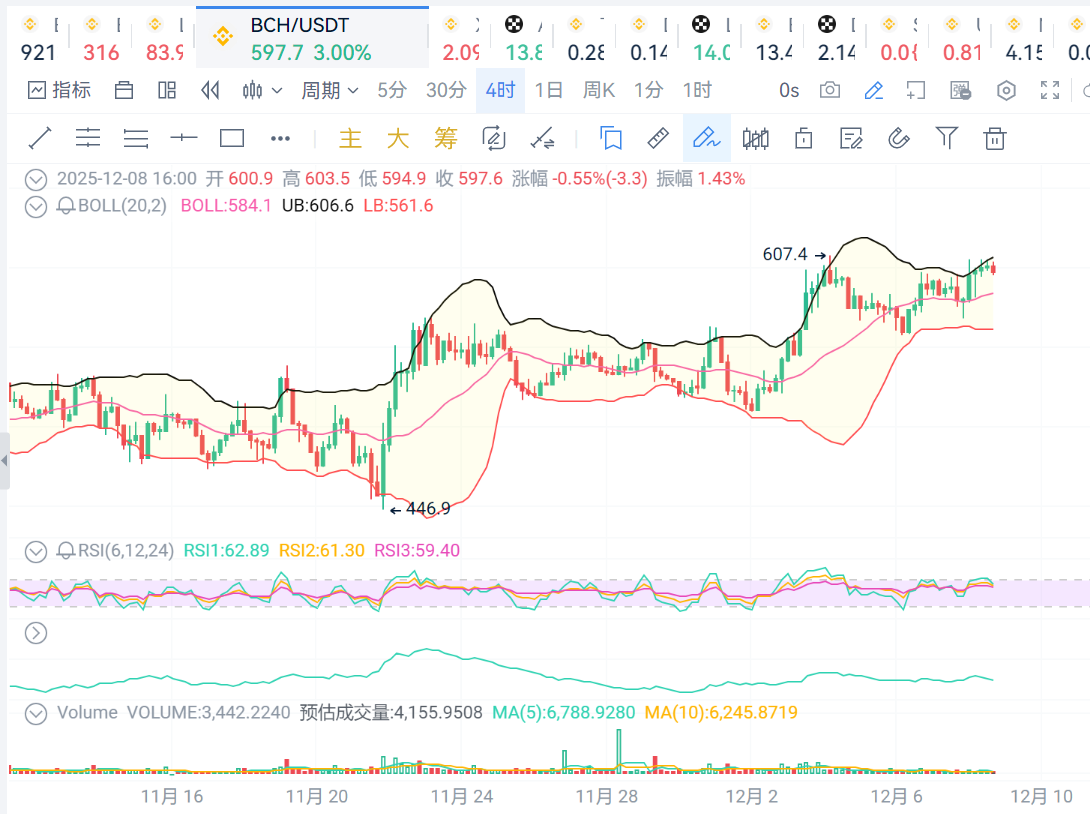Click the filter funnel icon
Viewport: 1090px width, 814px height.
pyautogui.click(x=946, y=138)
